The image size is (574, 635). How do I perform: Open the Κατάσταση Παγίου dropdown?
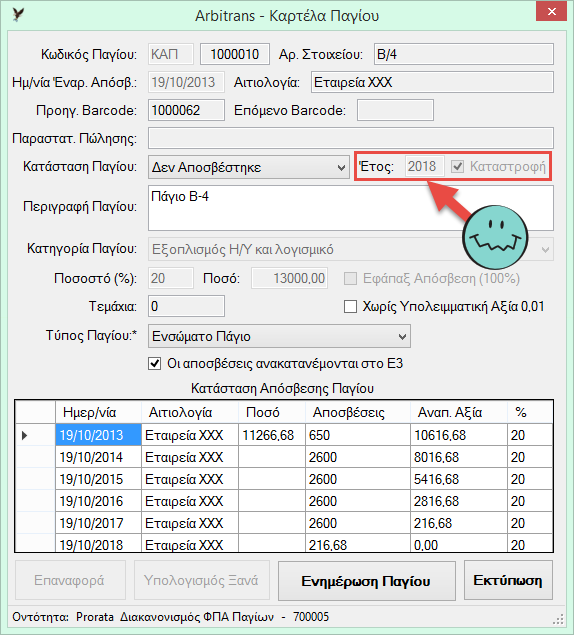(x=248, y=167)
